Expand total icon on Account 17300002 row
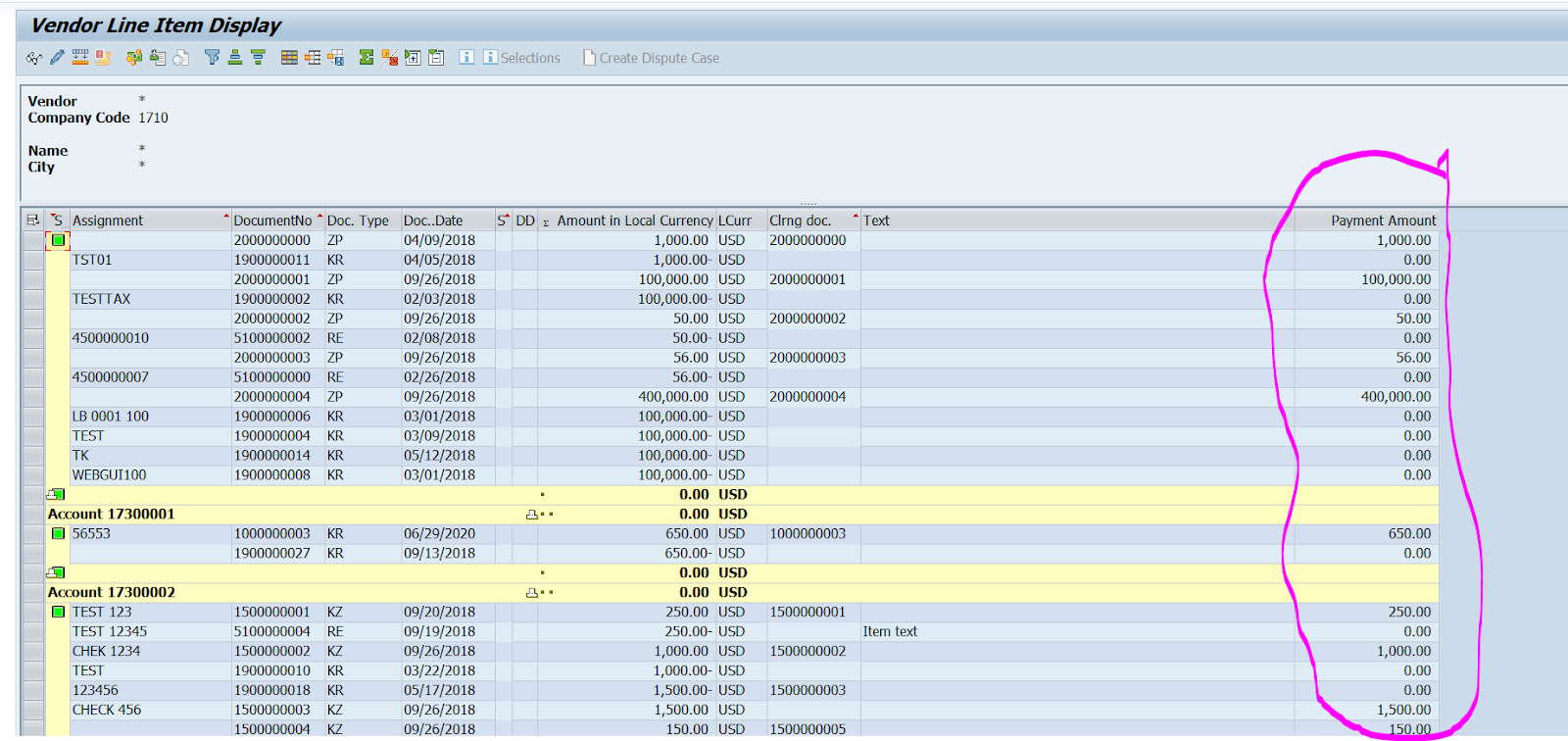Screen dimensions: 1568x741 532,592
